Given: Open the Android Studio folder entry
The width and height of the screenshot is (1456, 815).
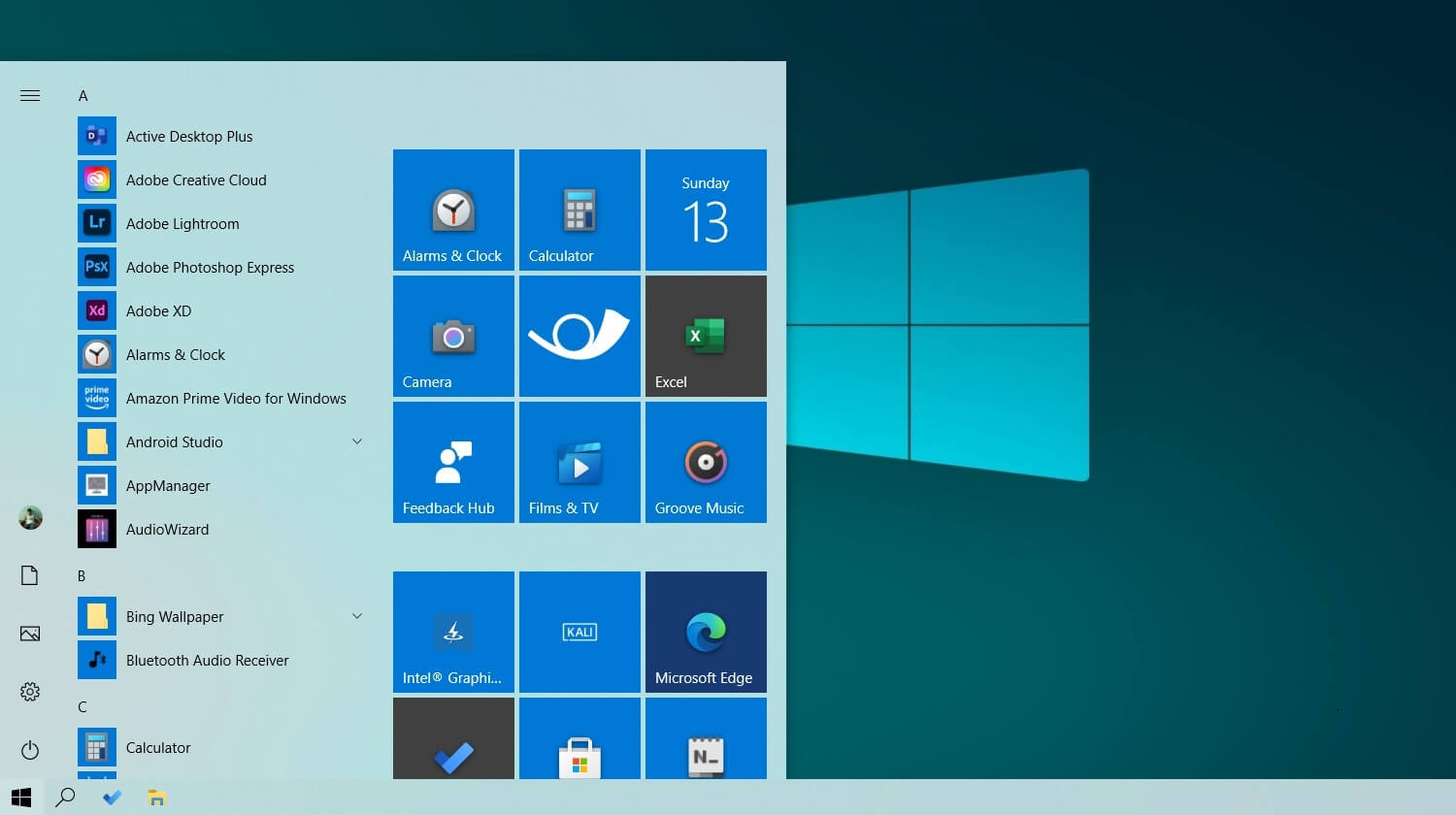Looking at the screenshot, I should click(x=223, y=441).
